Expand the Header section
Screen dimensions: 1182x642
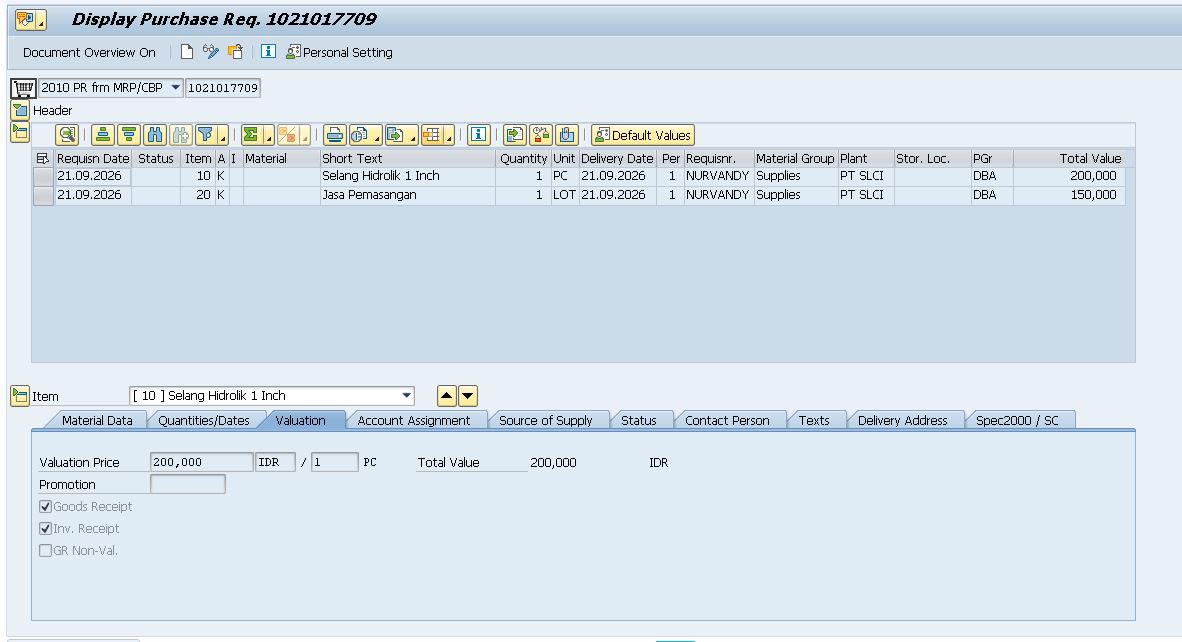pos(20,111)
